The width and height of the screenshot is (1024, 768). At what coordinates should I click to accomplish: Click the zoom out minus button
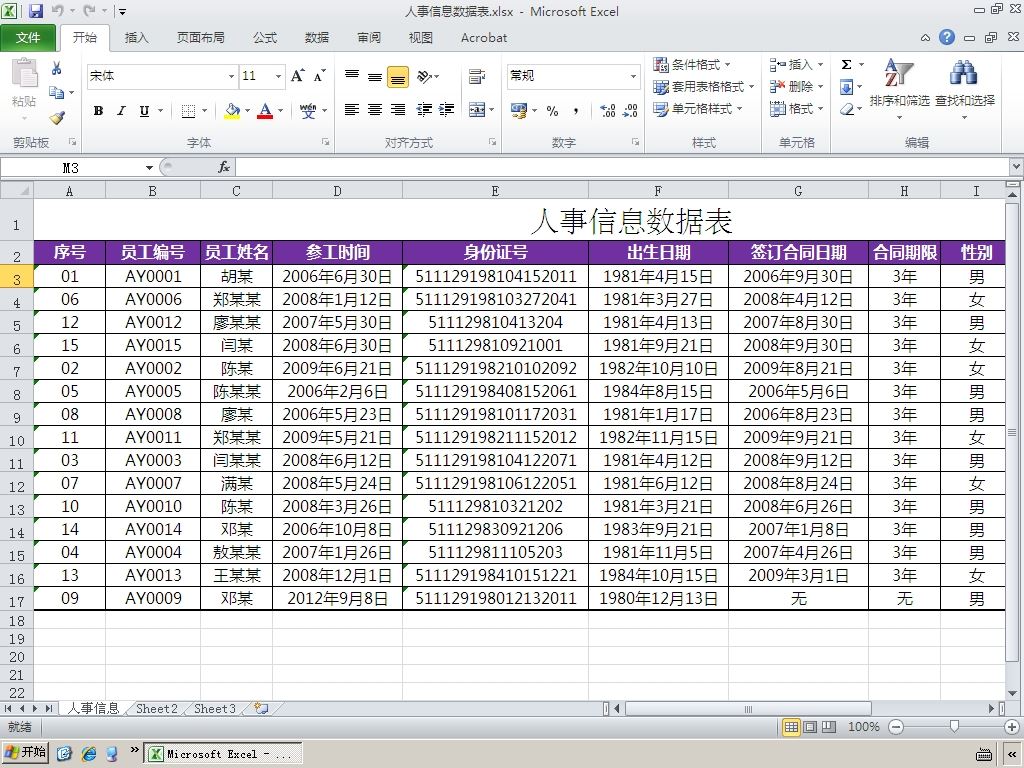pos(896,727)
